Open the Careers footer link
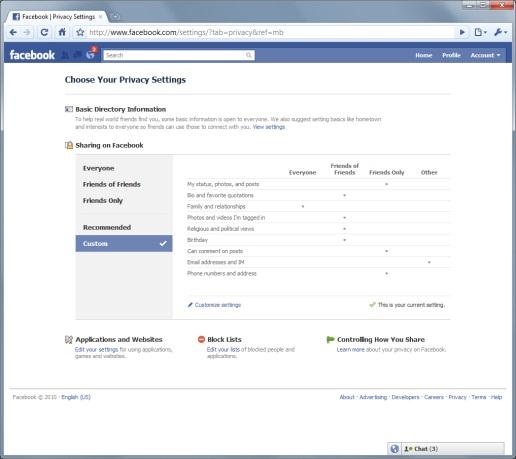 (434, 397)
